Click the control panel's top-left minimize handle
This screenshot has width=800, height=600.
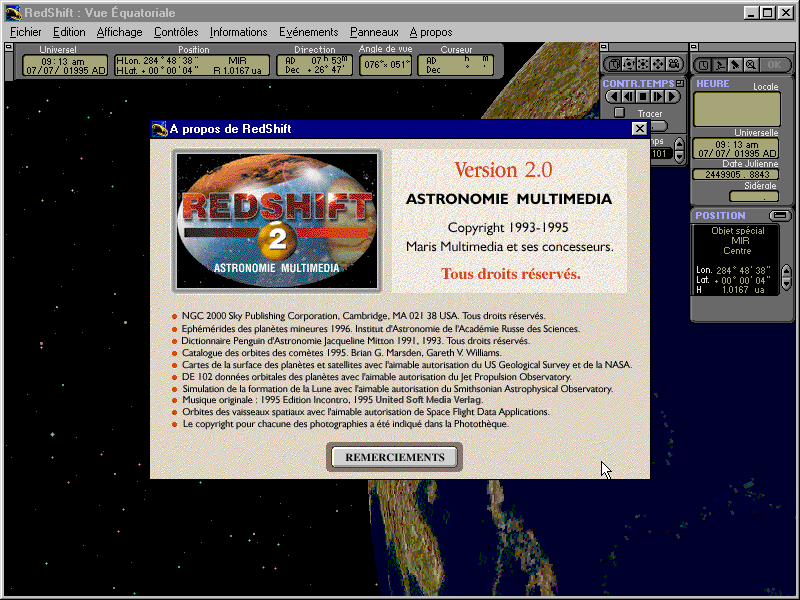tap(604, 47)
